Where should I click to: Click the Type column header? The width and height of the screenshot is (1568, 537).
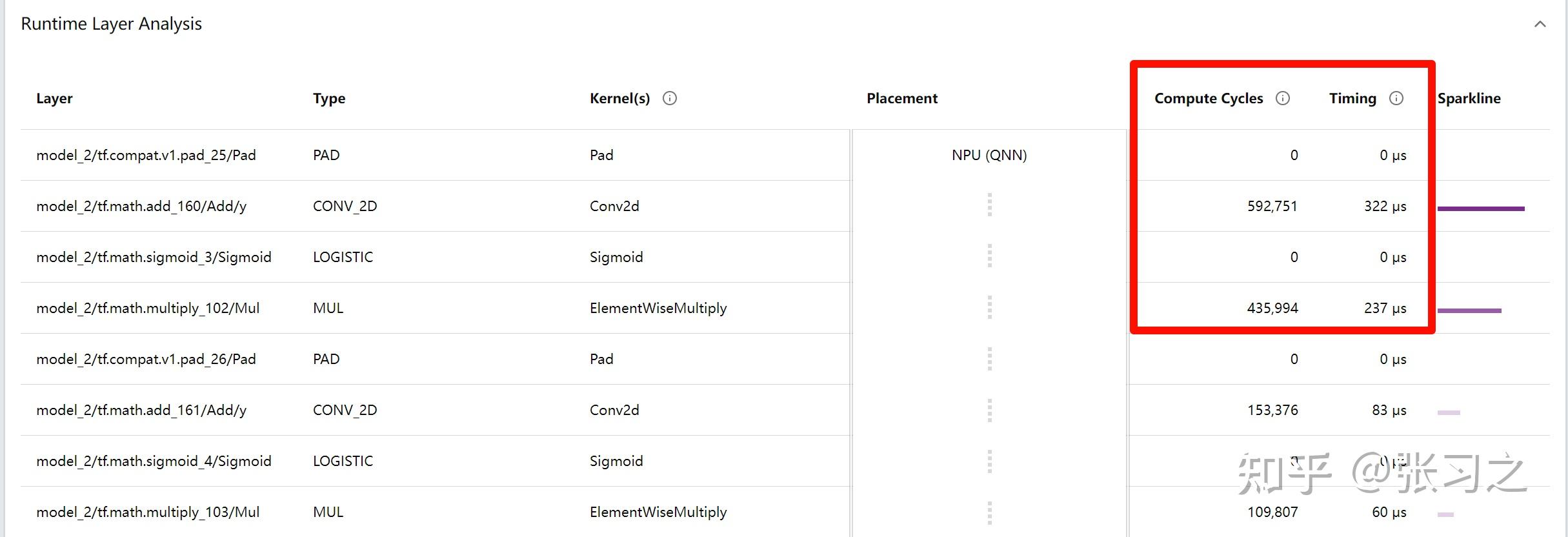coord(329,98)
